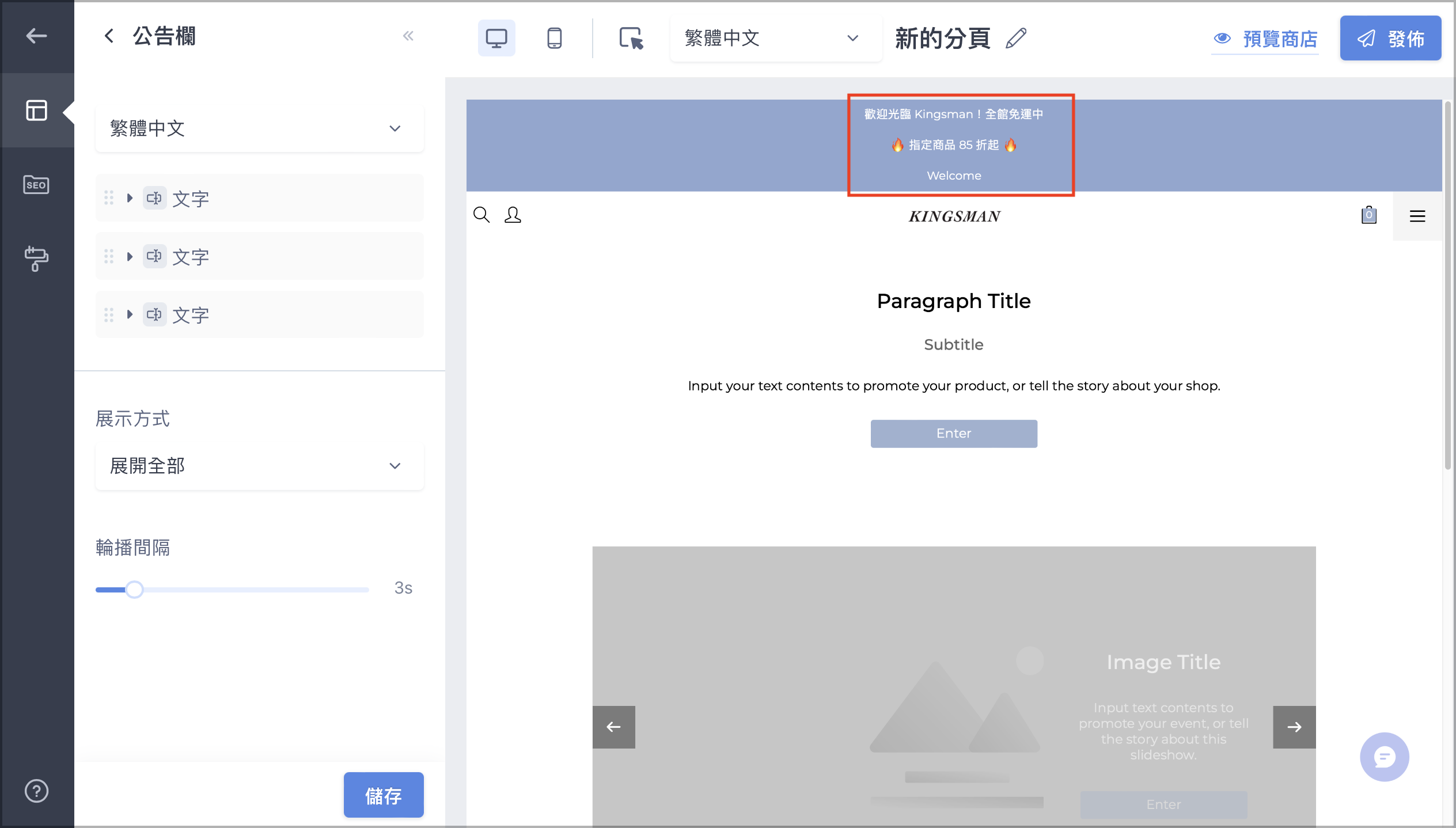Expand the second 文字 item

(x=130, y=256)
